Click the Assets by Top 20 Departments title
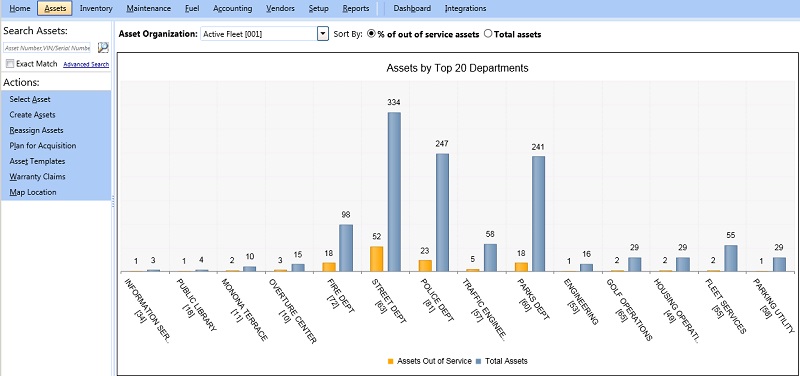Viewport: 800px width, 376px height. (457, 68)
